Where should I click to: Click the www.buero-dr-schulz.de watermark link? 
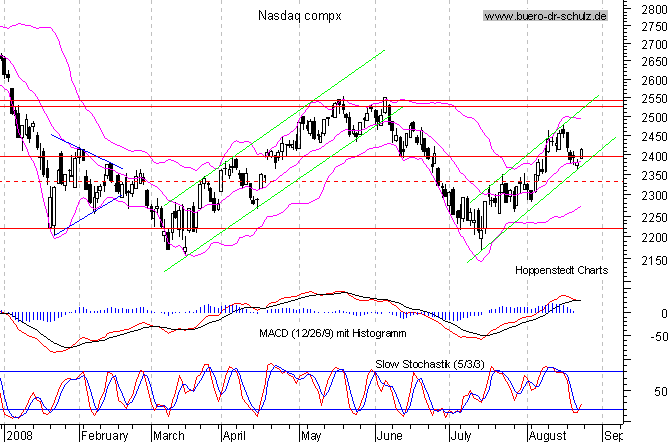tap(546, 16)
